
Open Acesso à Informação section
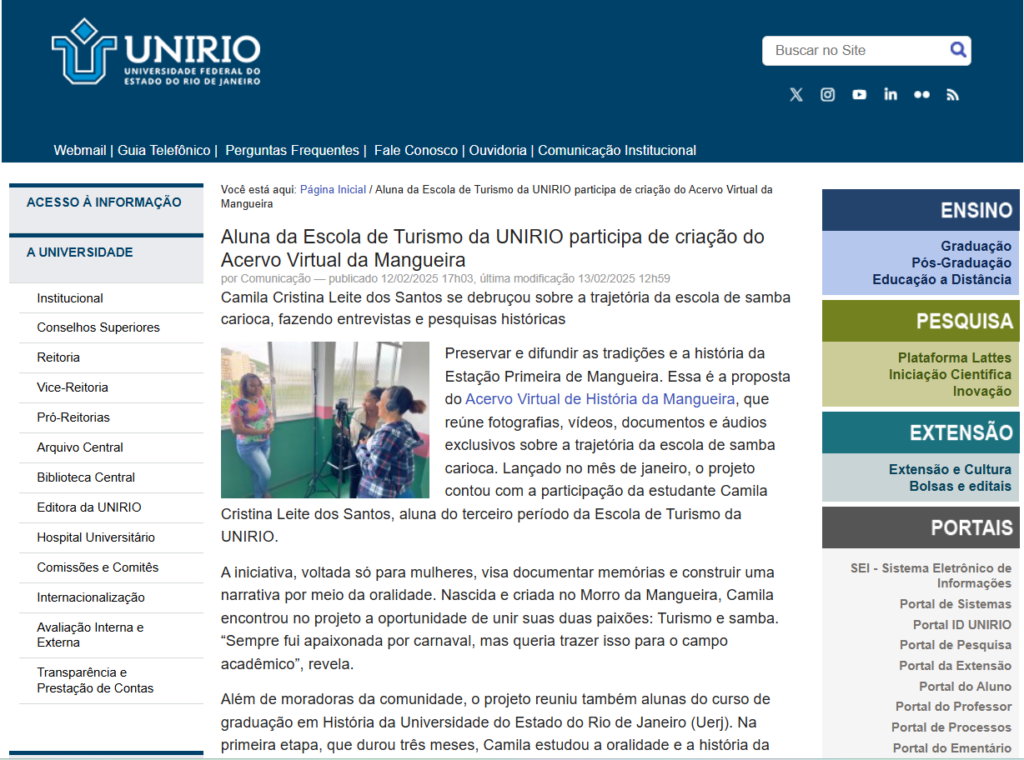click(104, 202)
